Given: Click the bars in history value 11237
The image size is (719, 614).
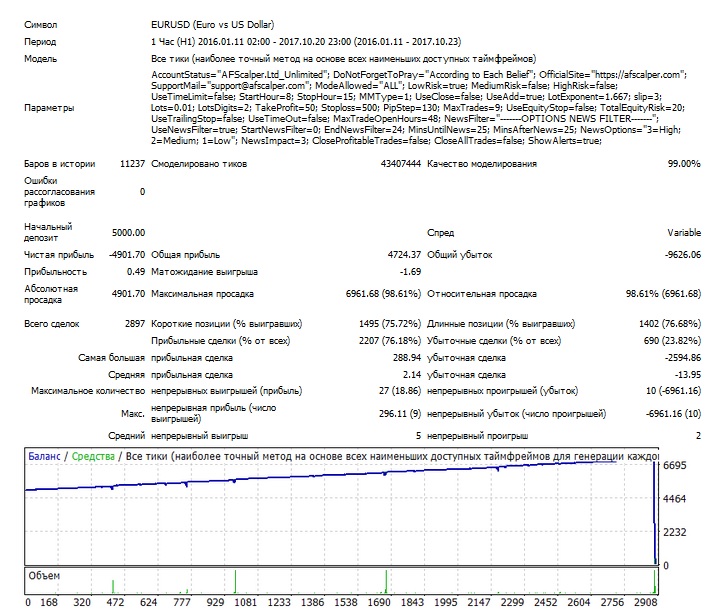Looking at the screenshot, I should point(133,164).
